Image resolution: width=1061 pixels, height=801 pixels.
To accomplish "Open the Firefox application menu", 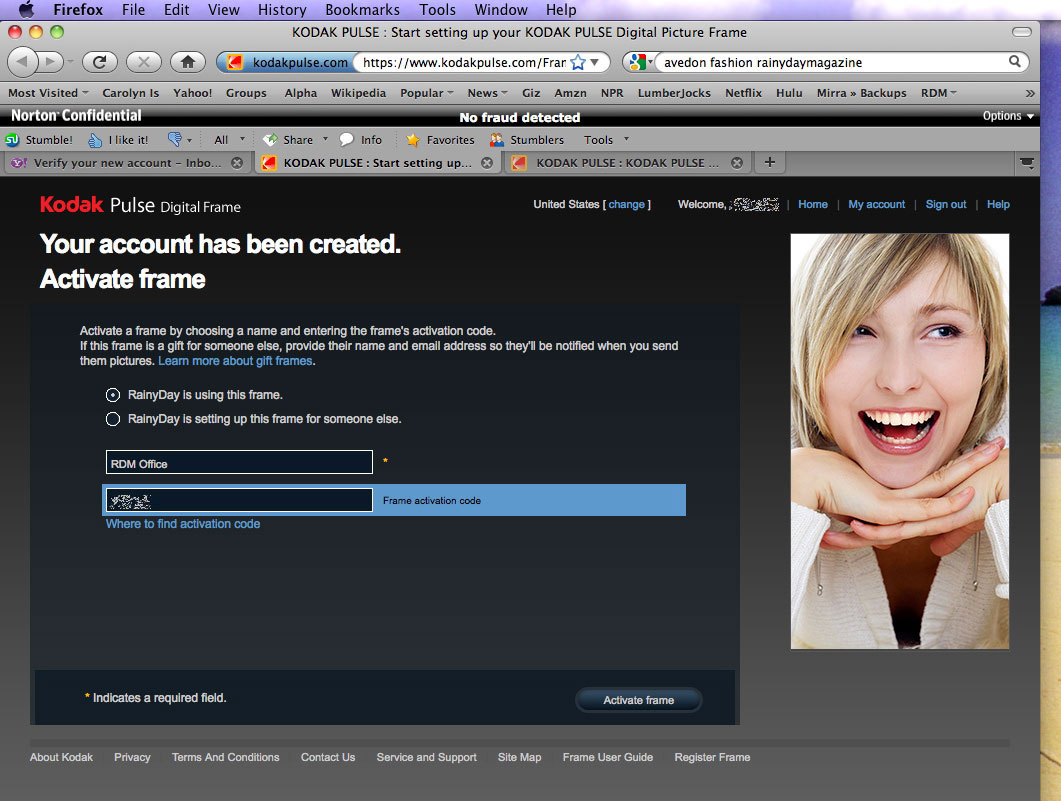I will pyautogui.click(x=78, y=9).
